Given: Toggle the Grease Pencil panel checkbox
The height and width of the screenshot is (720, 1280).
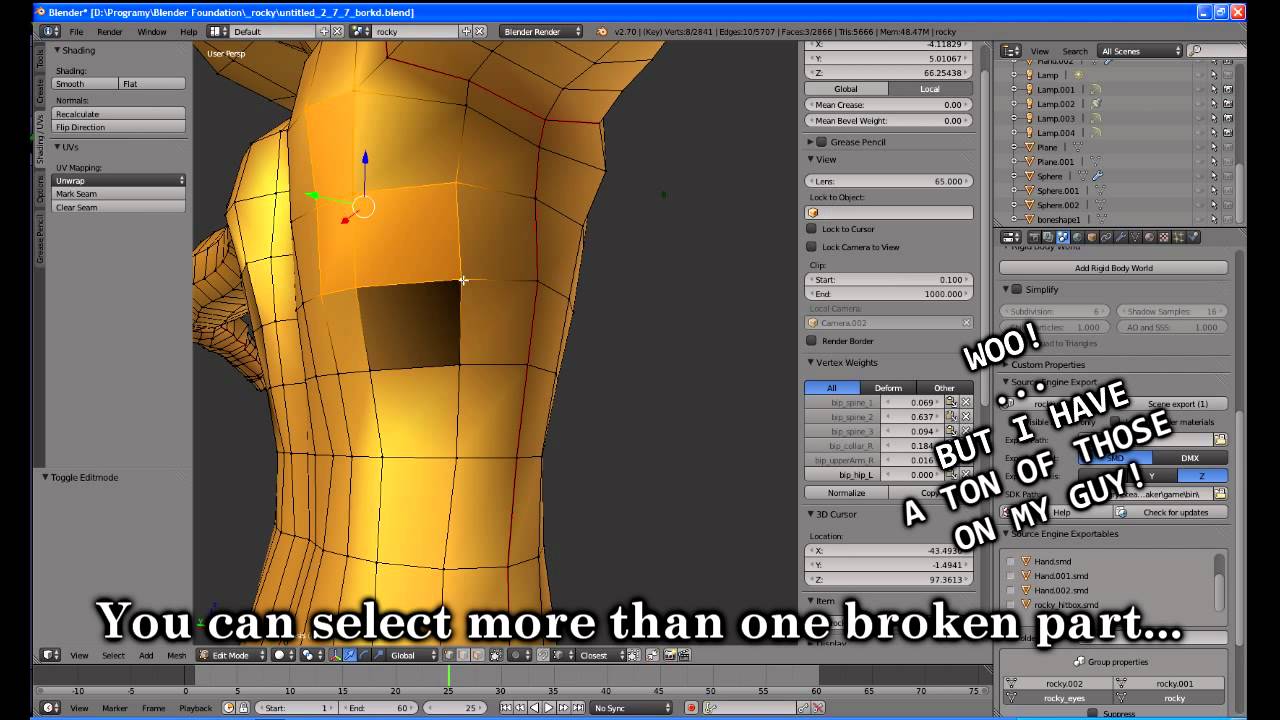Looking at the screenshot, I should 822,142.
